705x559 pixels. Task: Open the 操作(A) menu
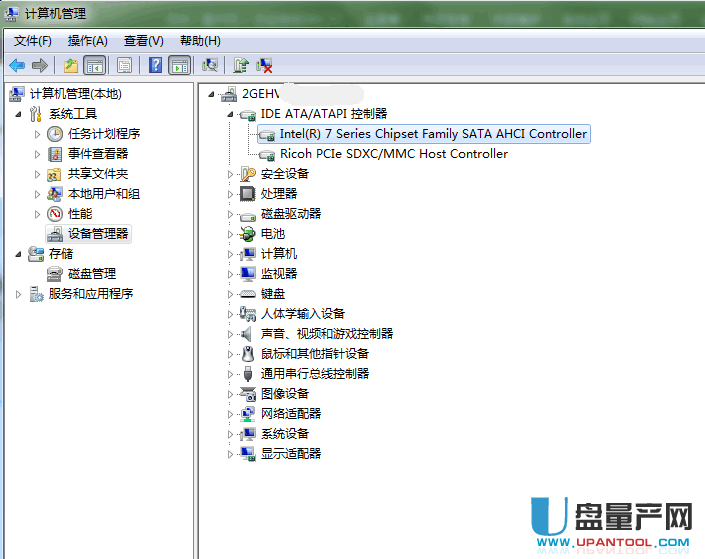click(x=87, y=40)
